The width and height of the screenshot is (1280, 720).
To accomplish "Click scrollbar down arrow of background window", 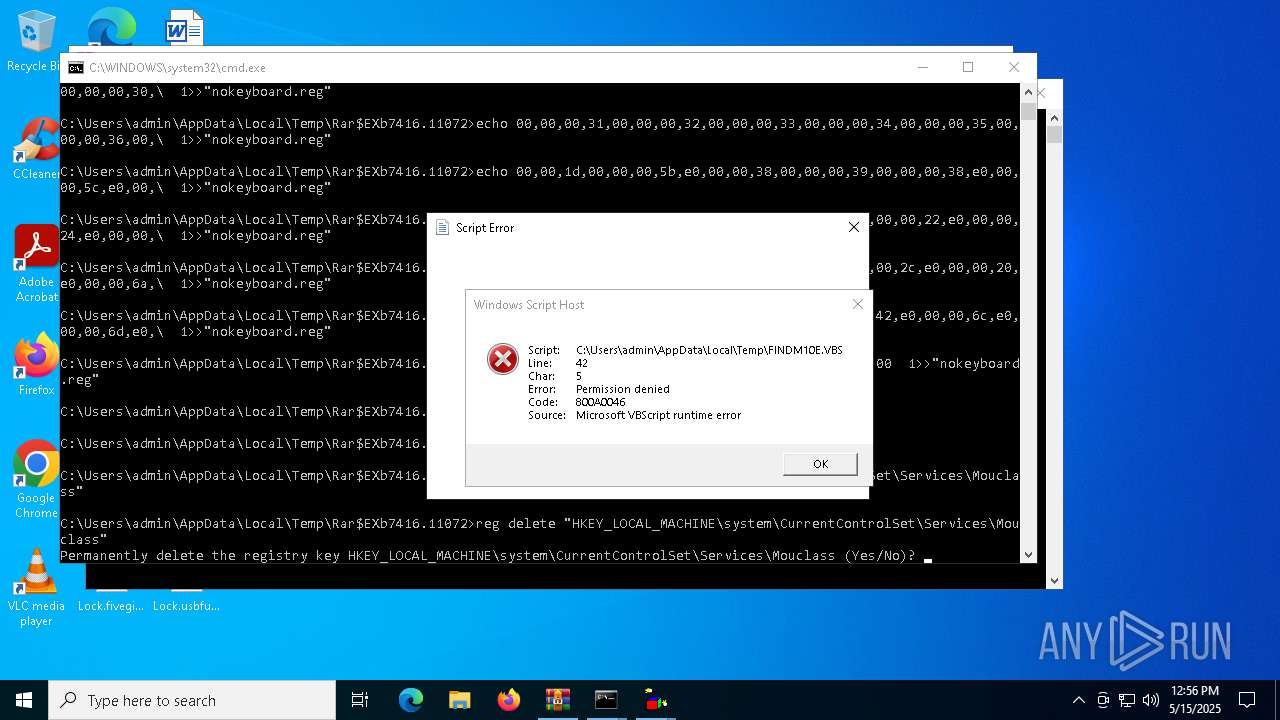I will [1053, 580].
